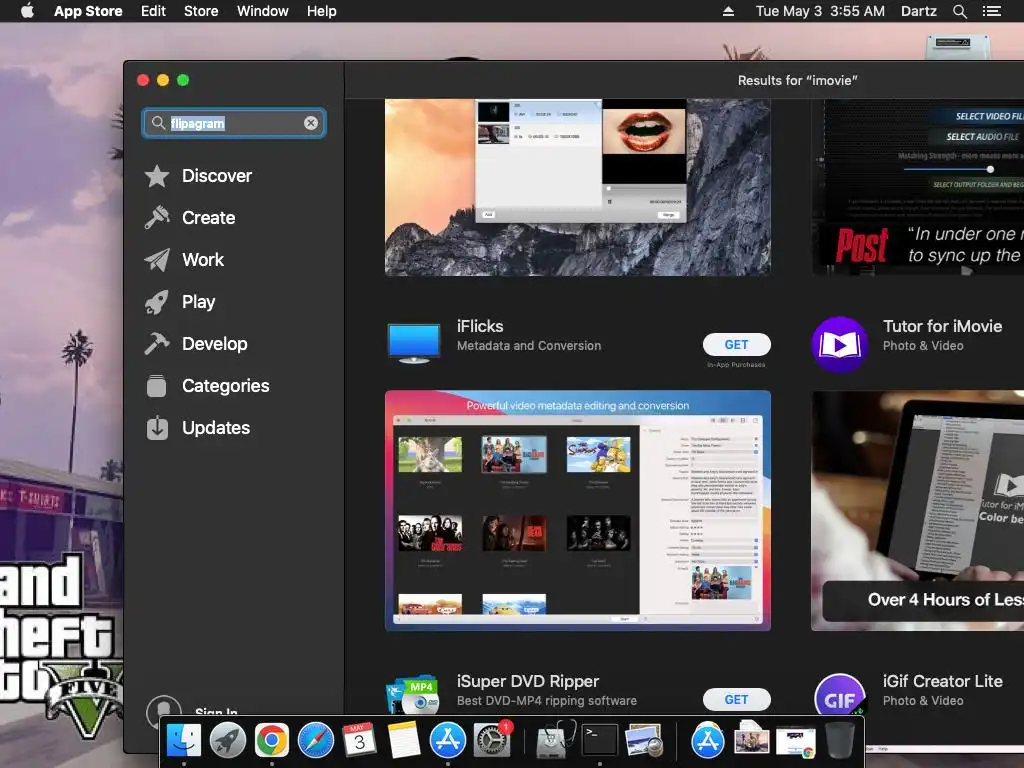
Task: Click inside the flipagram search field
Action: pyautogui.click(x=234, y=123)
